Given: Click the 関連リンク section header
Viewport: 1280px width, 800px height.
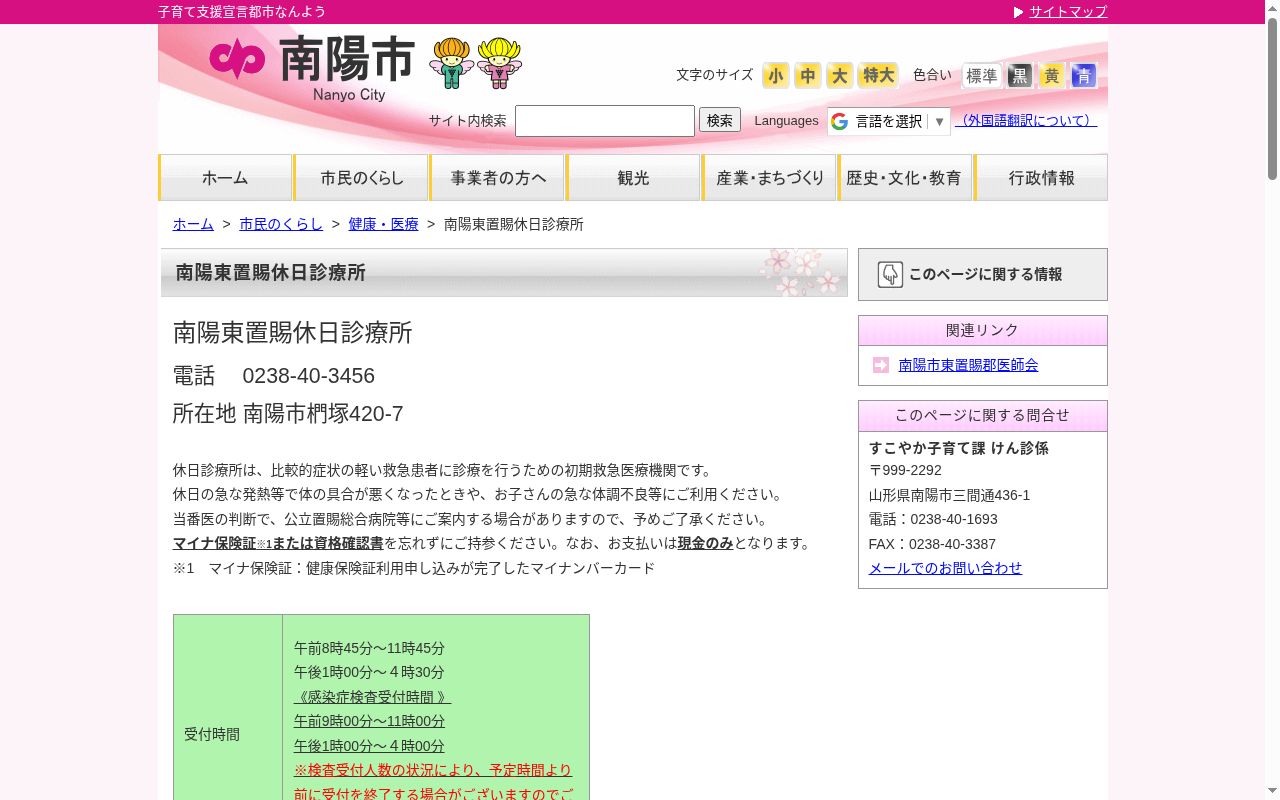Looking at the screenshot, I should 983,331.
